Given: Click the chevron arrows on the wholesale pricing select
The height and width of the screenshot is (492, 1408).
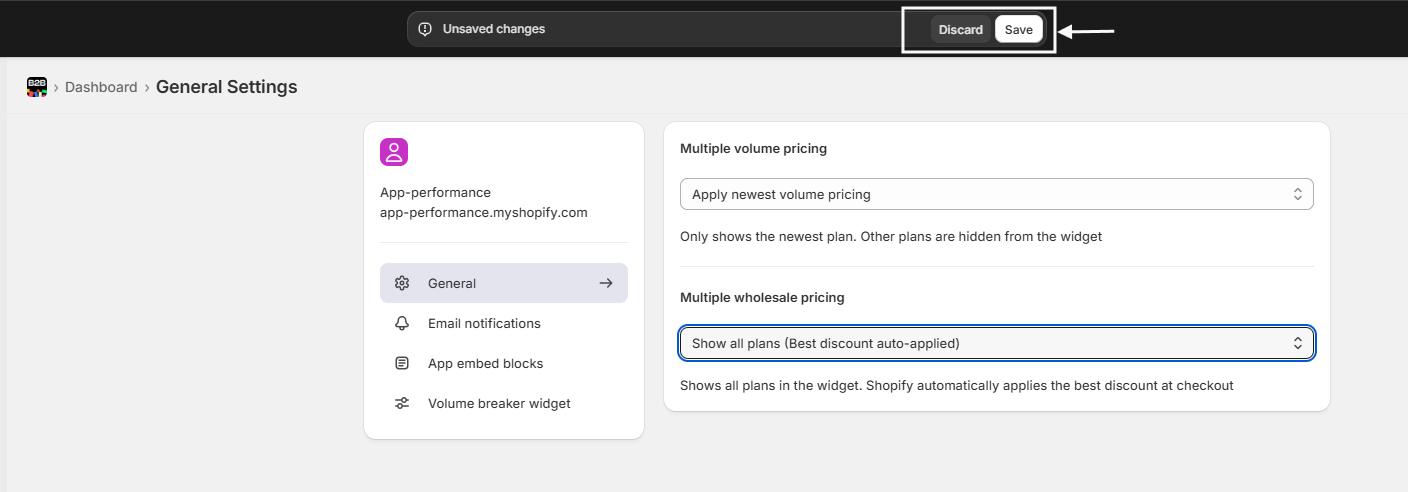Looking at the screenshot, I should pyautogui.click(x=1297, y=343).
